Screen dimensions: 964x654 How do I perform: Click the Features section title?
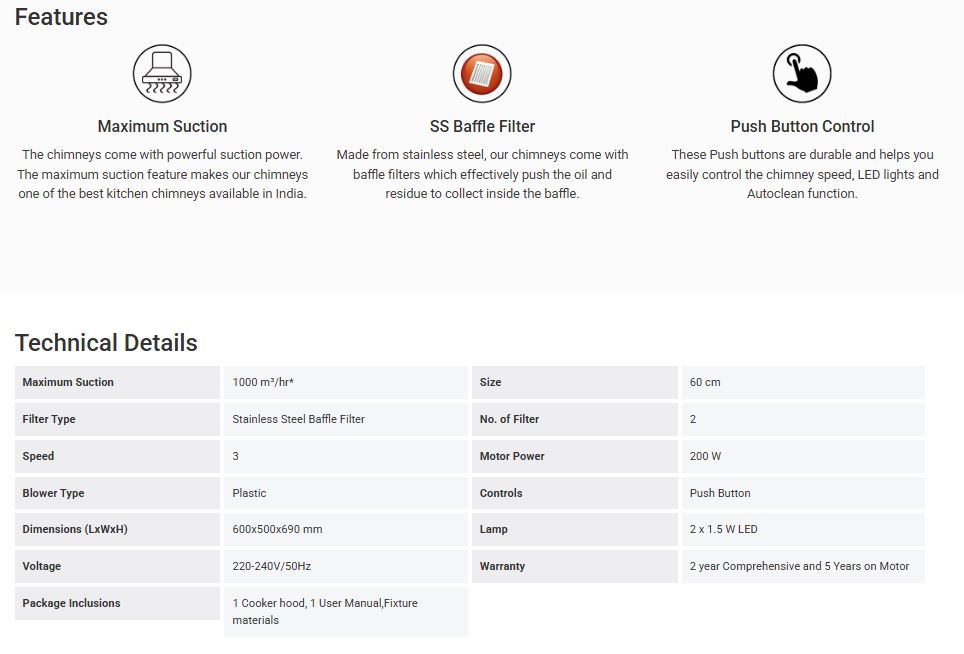(61, 17)
